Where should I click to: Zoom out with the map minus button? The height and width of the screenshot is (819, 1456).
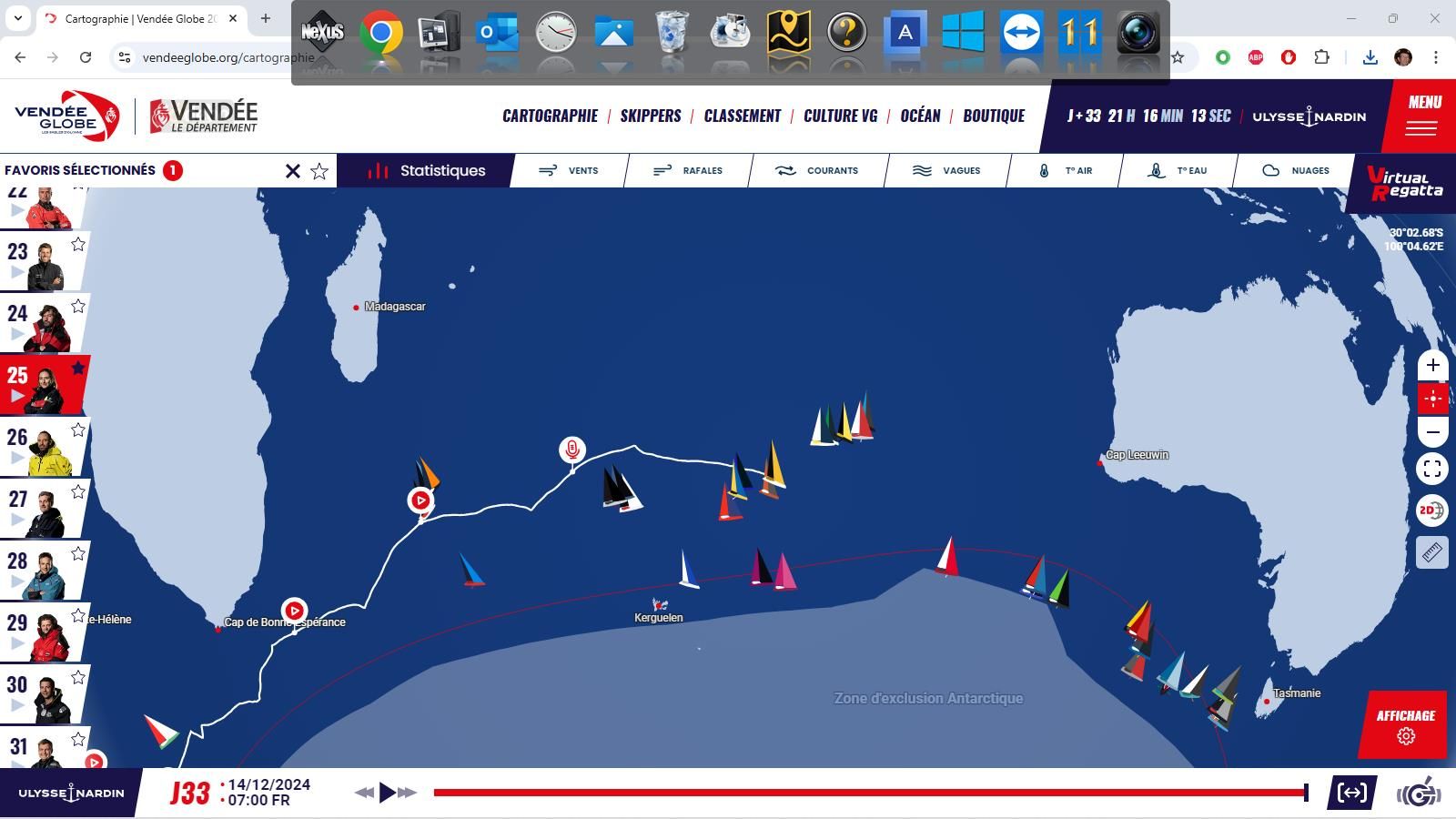tap(1432, 432)
